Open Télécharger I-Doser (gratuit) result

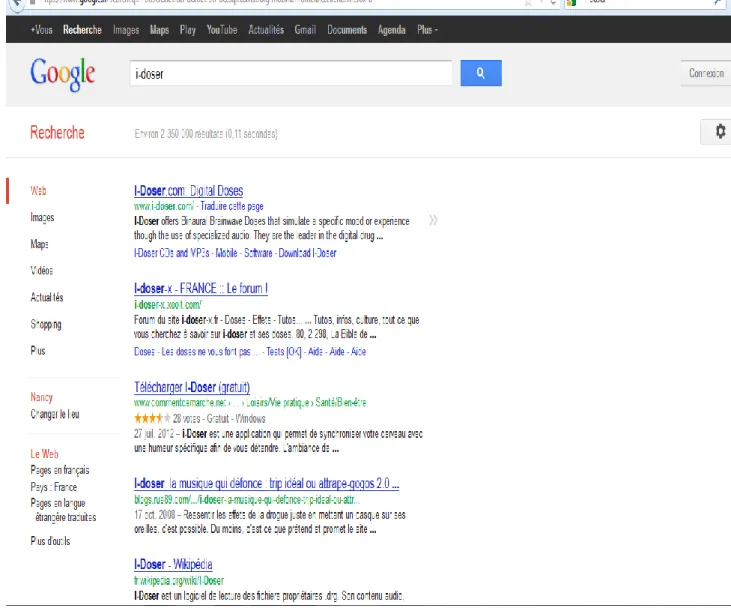click(x=192, y=387)
